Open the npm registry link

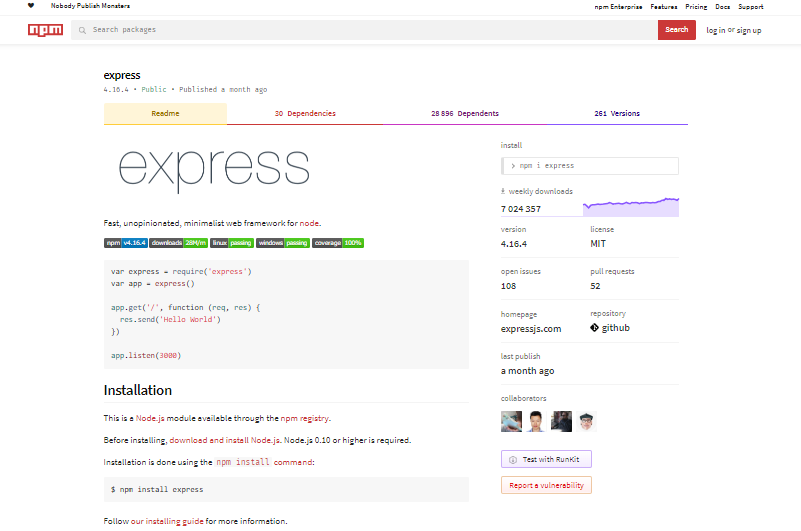pyautogui.click(x=304, y=418)
